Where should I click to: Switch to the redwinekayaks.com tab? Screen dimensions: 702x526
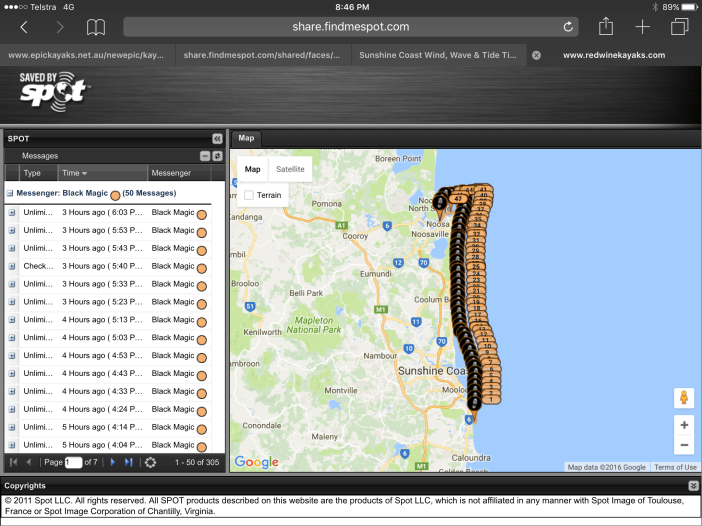[x=613, y=55]
